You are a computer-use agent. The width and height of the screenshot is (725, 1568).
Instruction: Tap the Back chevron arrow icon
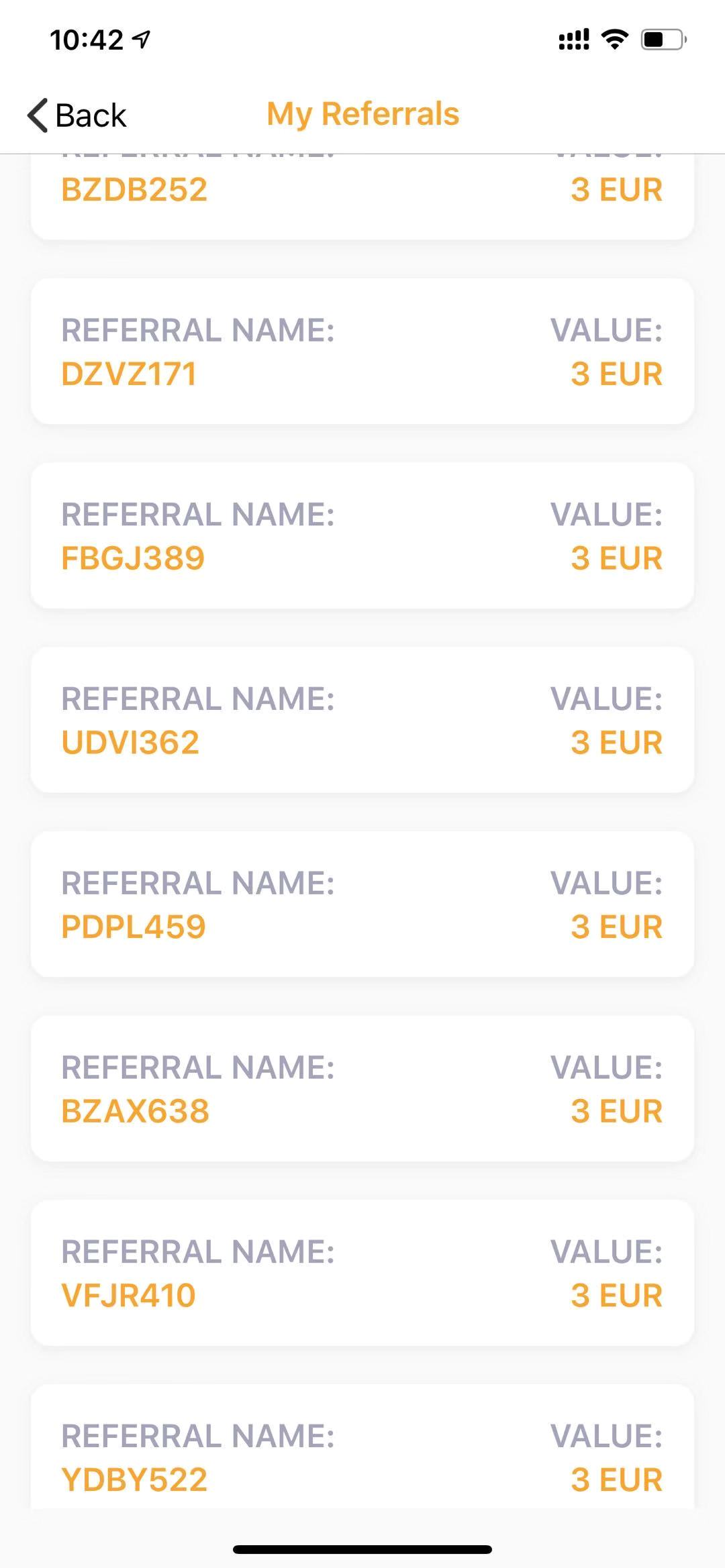tap(38, 115)
